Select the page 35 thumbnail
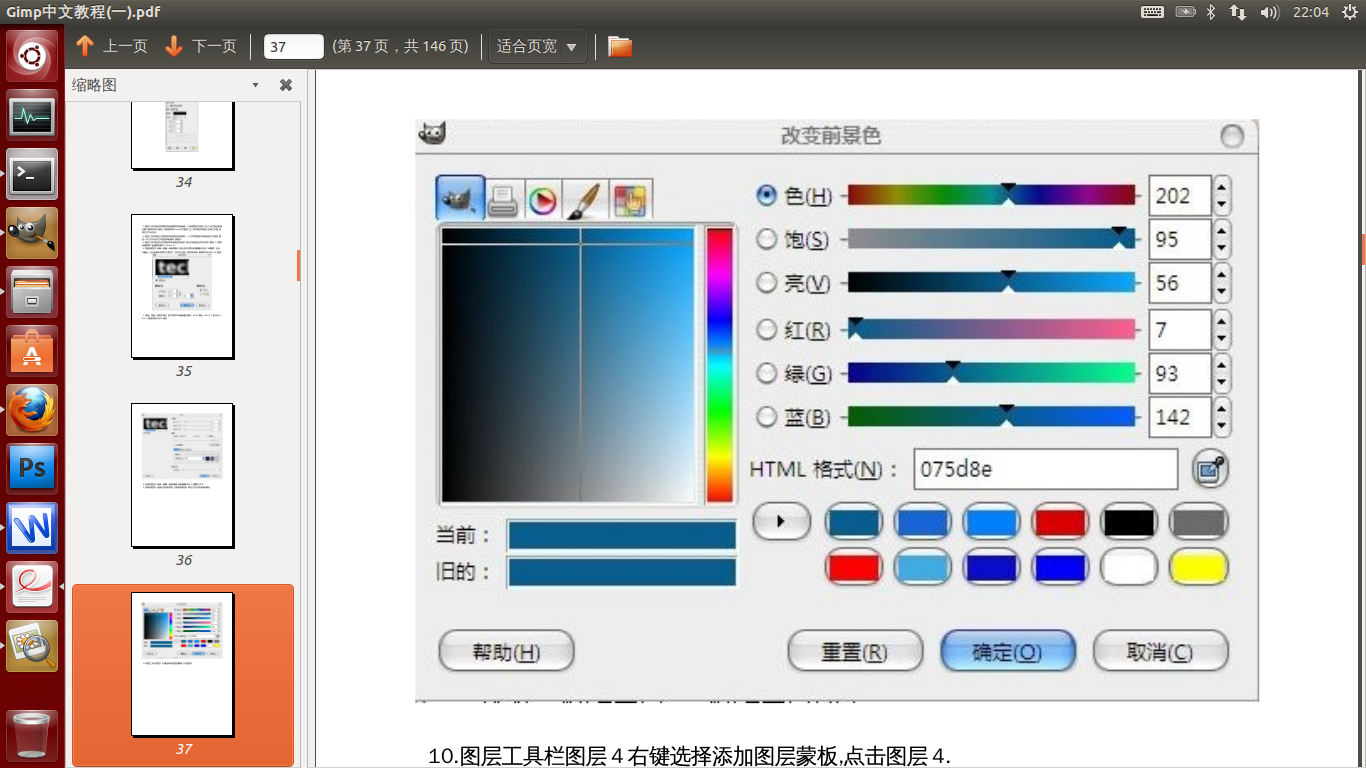This screenshot has height=768, width=1366. click(183, 286)
